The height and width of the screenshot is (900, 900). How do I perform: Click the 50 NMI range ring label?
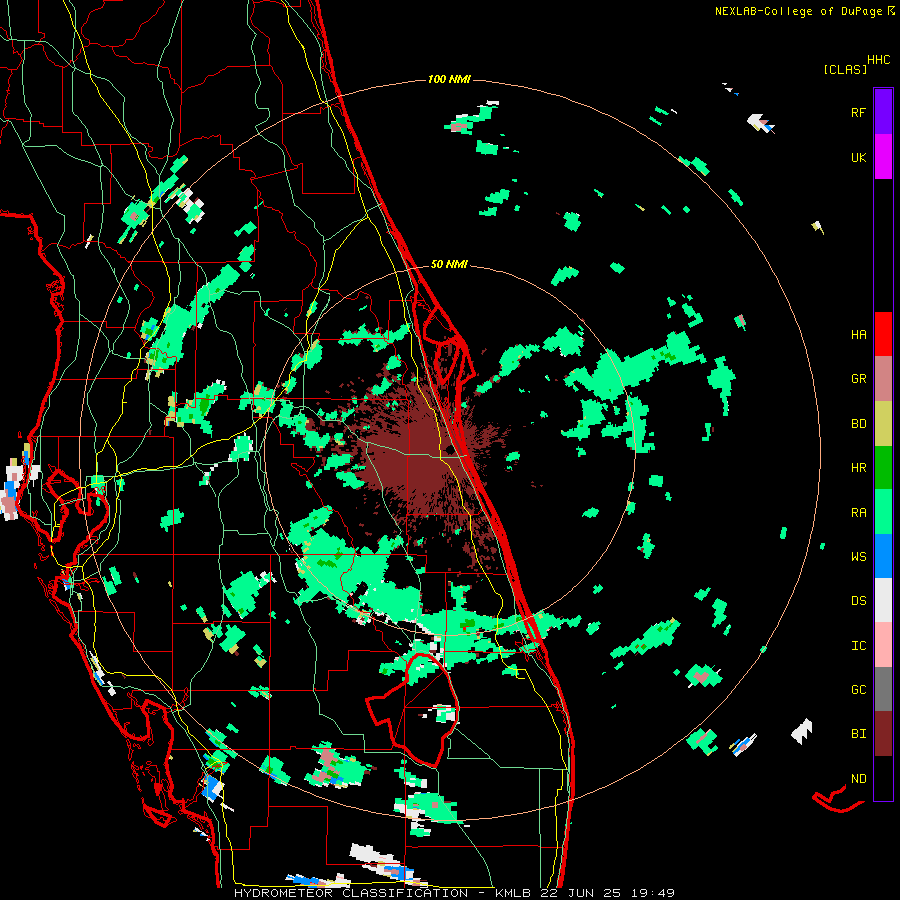[x=449, y=264]
